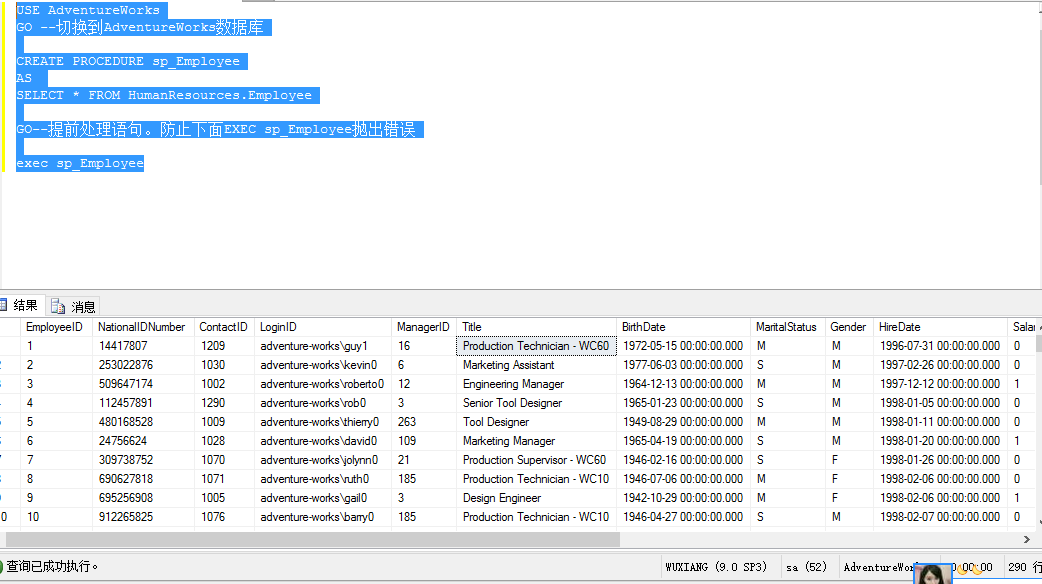Click the CREATE PROCEDURE sp_Employee line
This screenshot has height=584, width=1042.
128,61
